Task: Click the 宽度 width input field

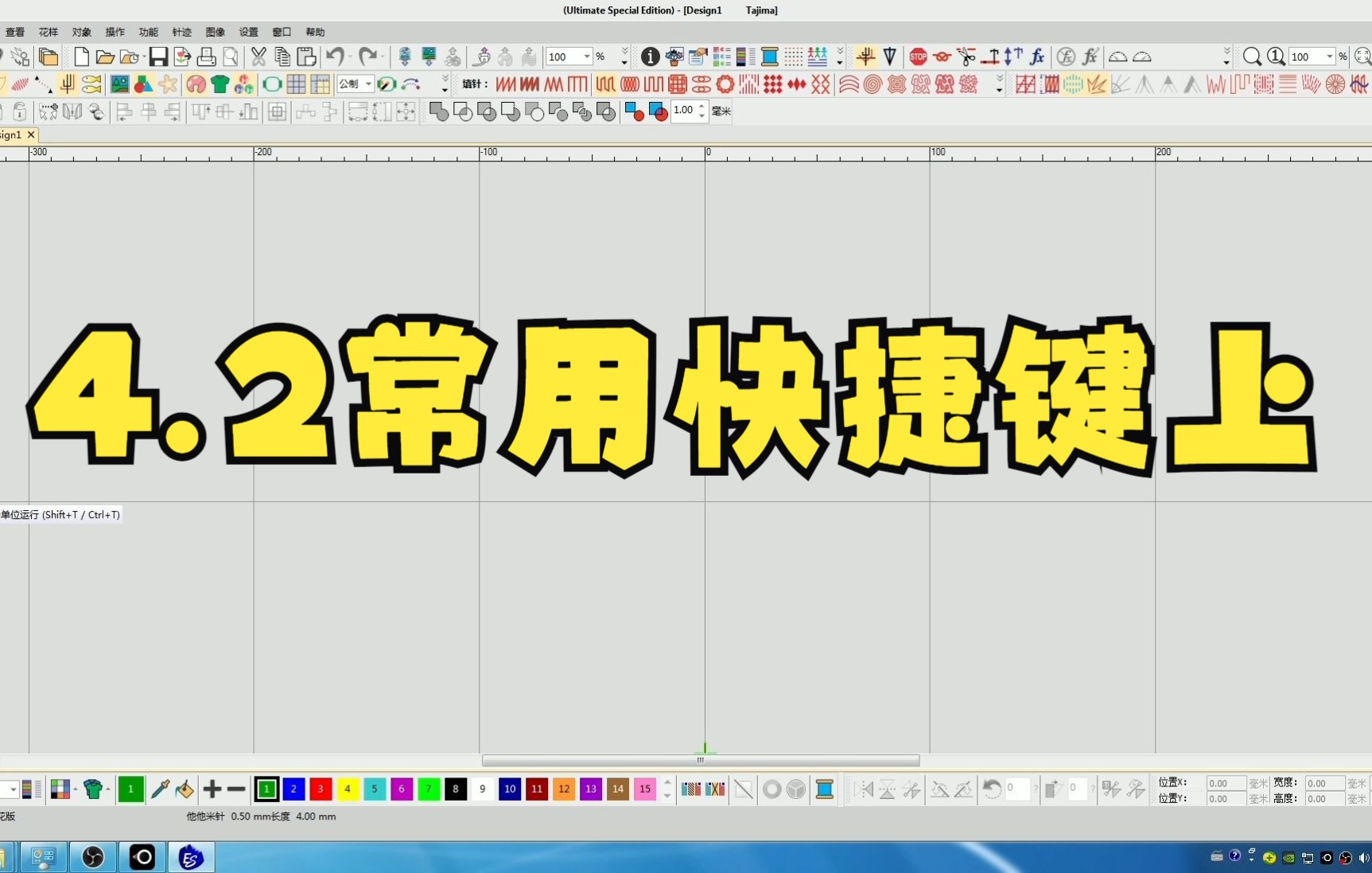Action: (1325, 784)
